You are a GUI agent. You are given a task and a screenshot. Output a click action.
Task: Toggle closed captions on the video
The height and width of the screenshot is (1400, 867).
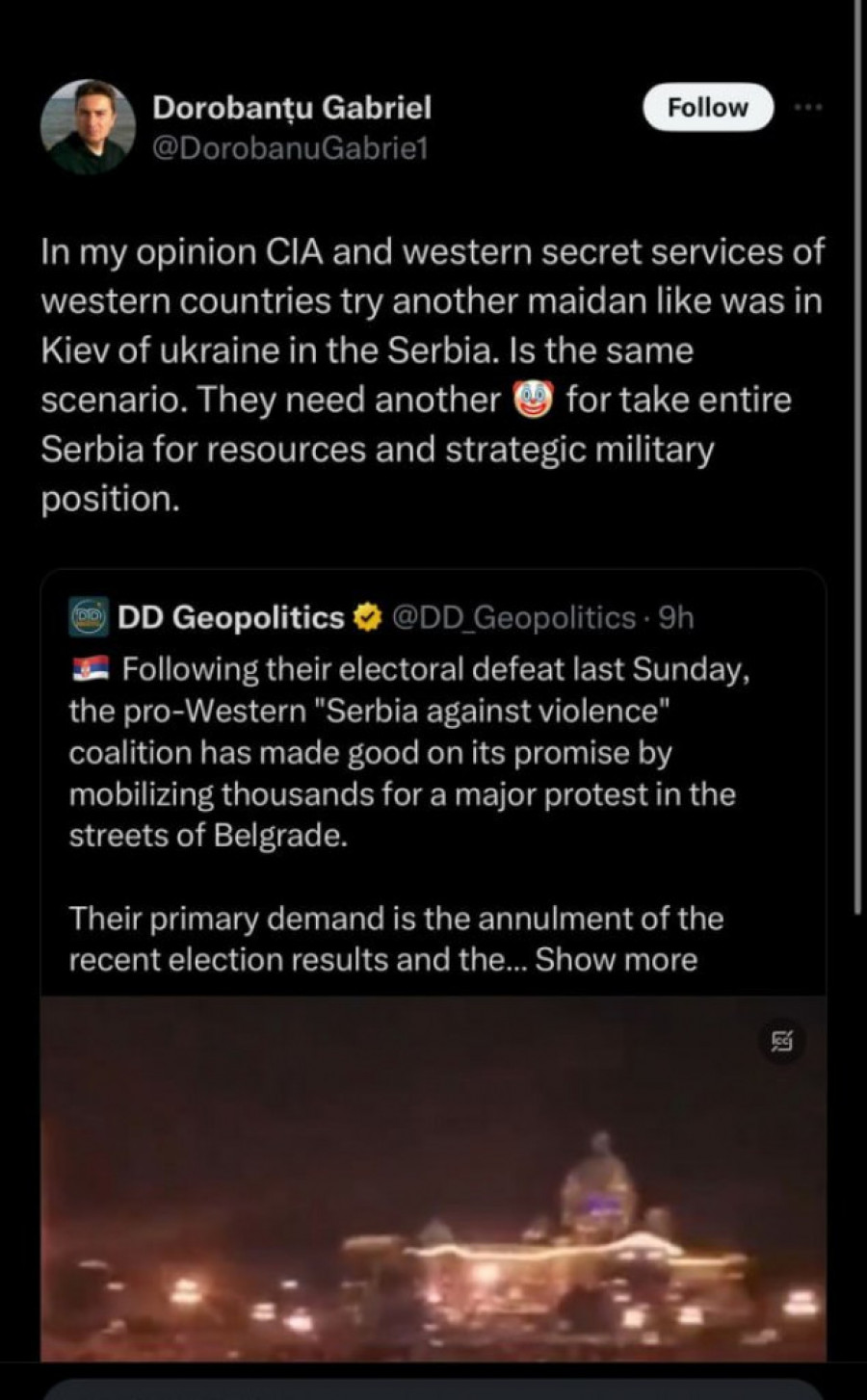pyautogui.click(x=782, y=1040)
